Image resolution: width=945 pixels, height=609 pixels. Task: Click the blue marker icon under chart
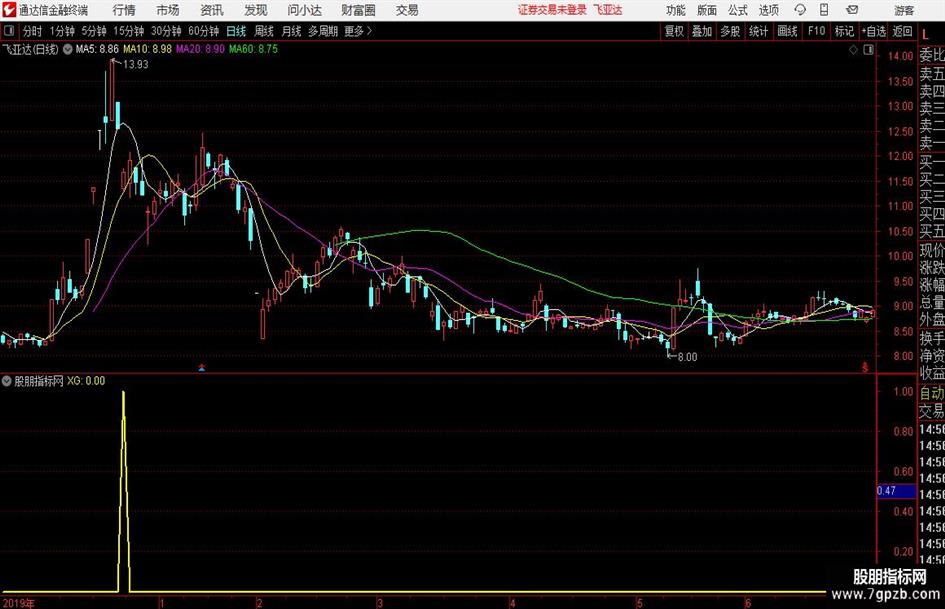[202, 367]
